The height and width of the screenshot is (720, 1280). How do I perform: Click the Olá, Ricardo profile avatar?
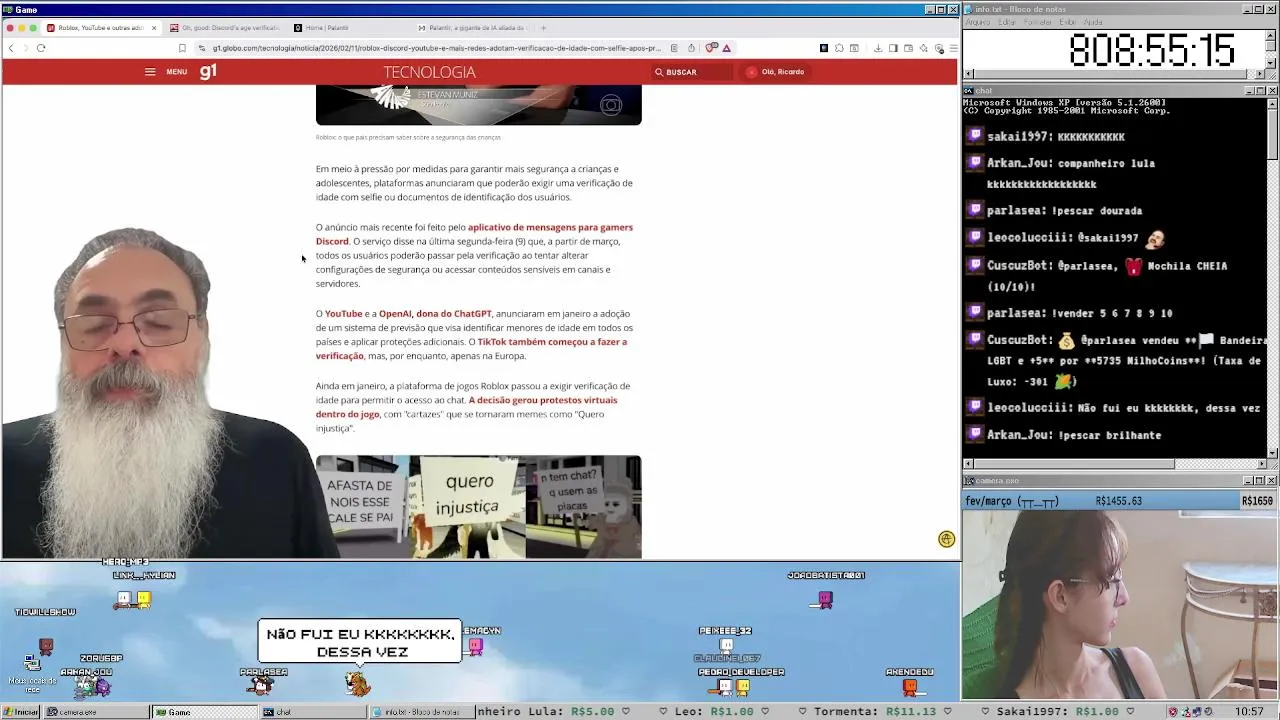tap(752, 72)
